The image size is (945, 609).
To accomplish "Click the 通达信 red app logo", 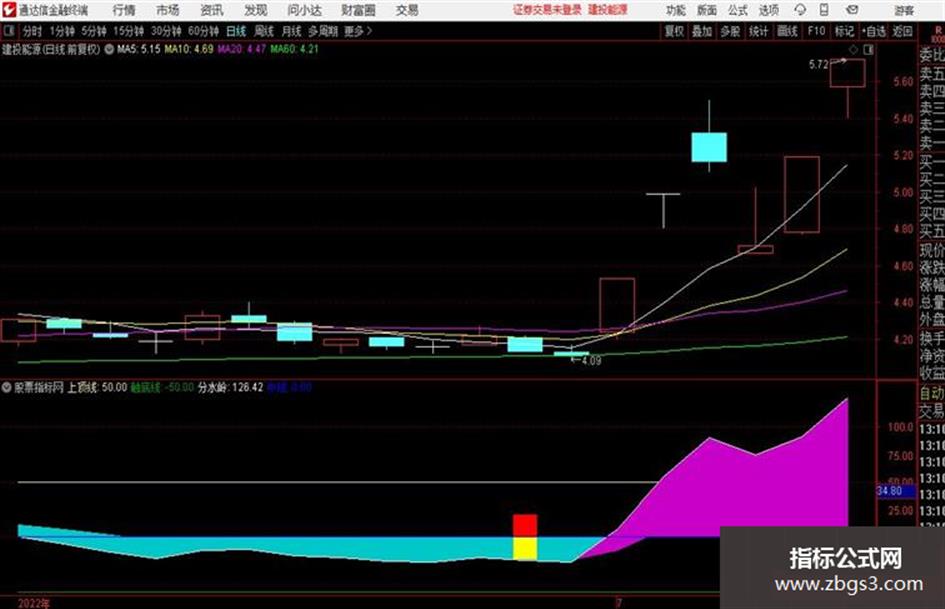I will (8, 10).
